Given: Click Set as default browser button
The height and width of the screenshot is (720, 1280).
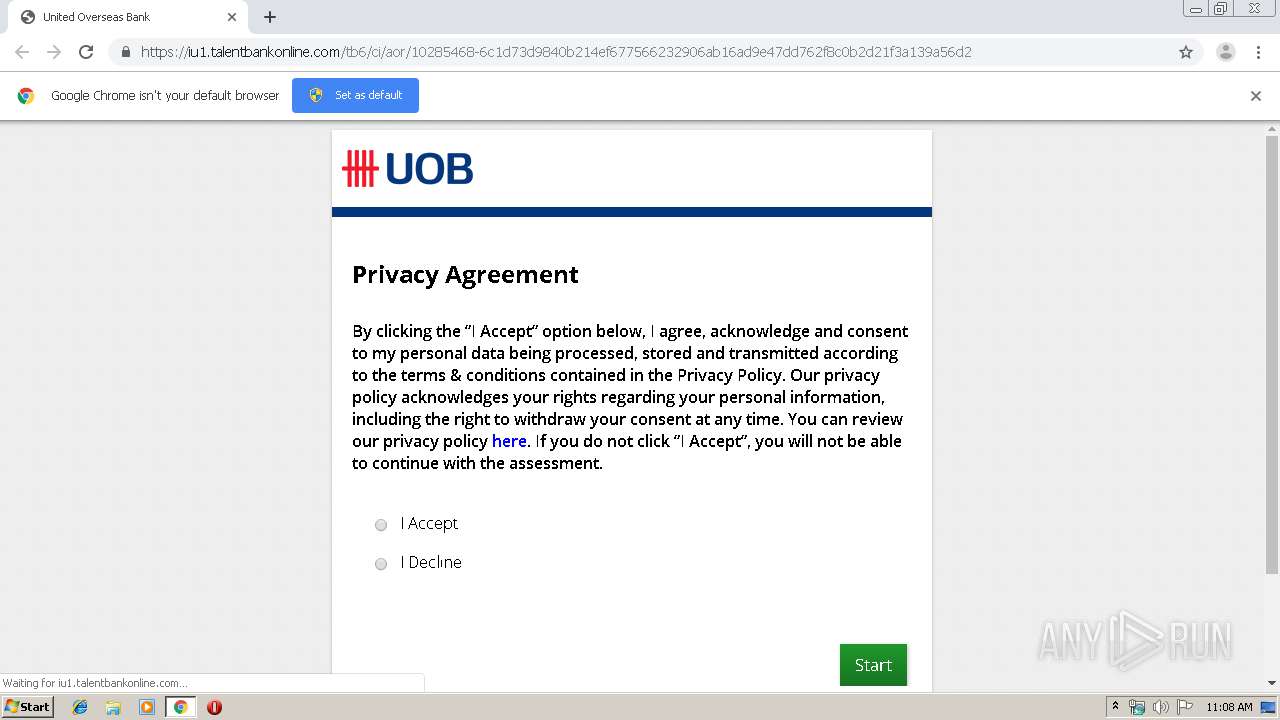Looking at the screenshot, I should tap(355, 95).
